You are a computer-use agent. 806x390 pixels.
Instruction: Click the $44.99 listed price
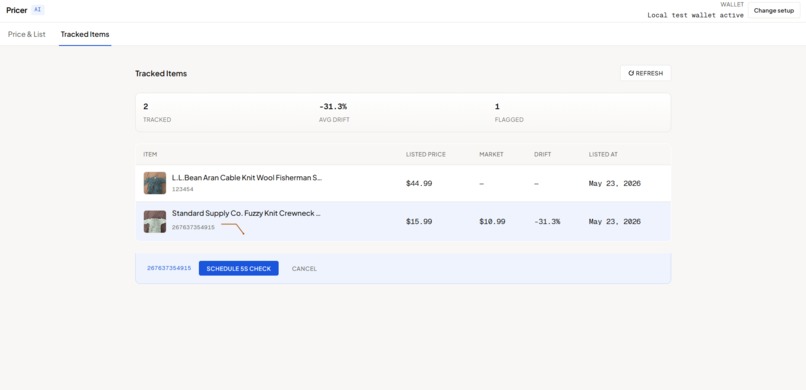[x=419, y=183]
